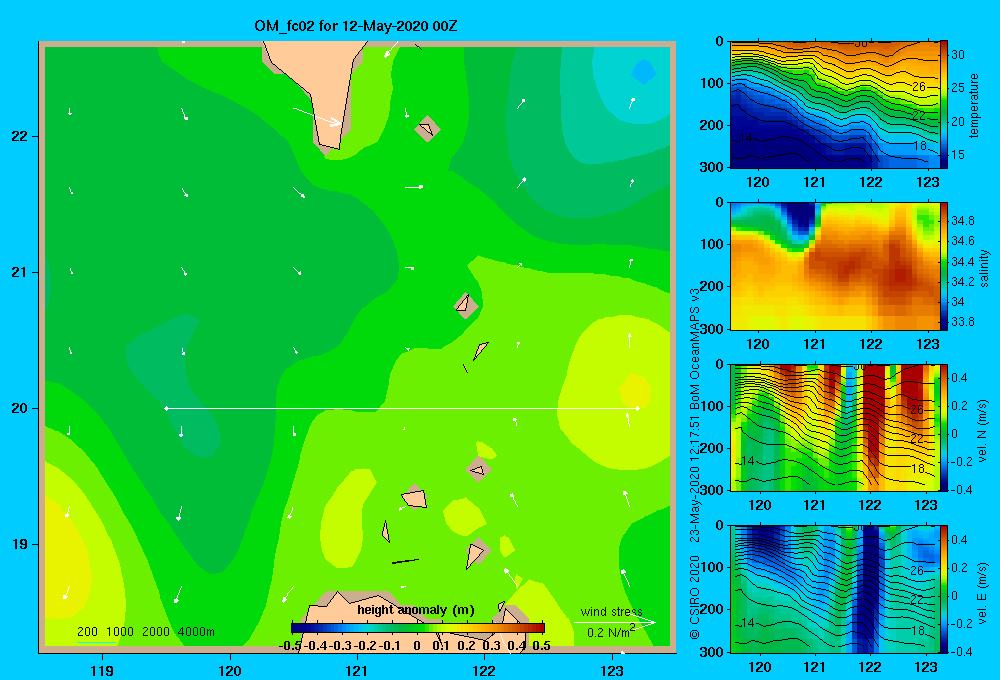1000x680 pixels.
Task: Click the "-0.5" tick on the height anomaly bar
Action: point(290,646)
